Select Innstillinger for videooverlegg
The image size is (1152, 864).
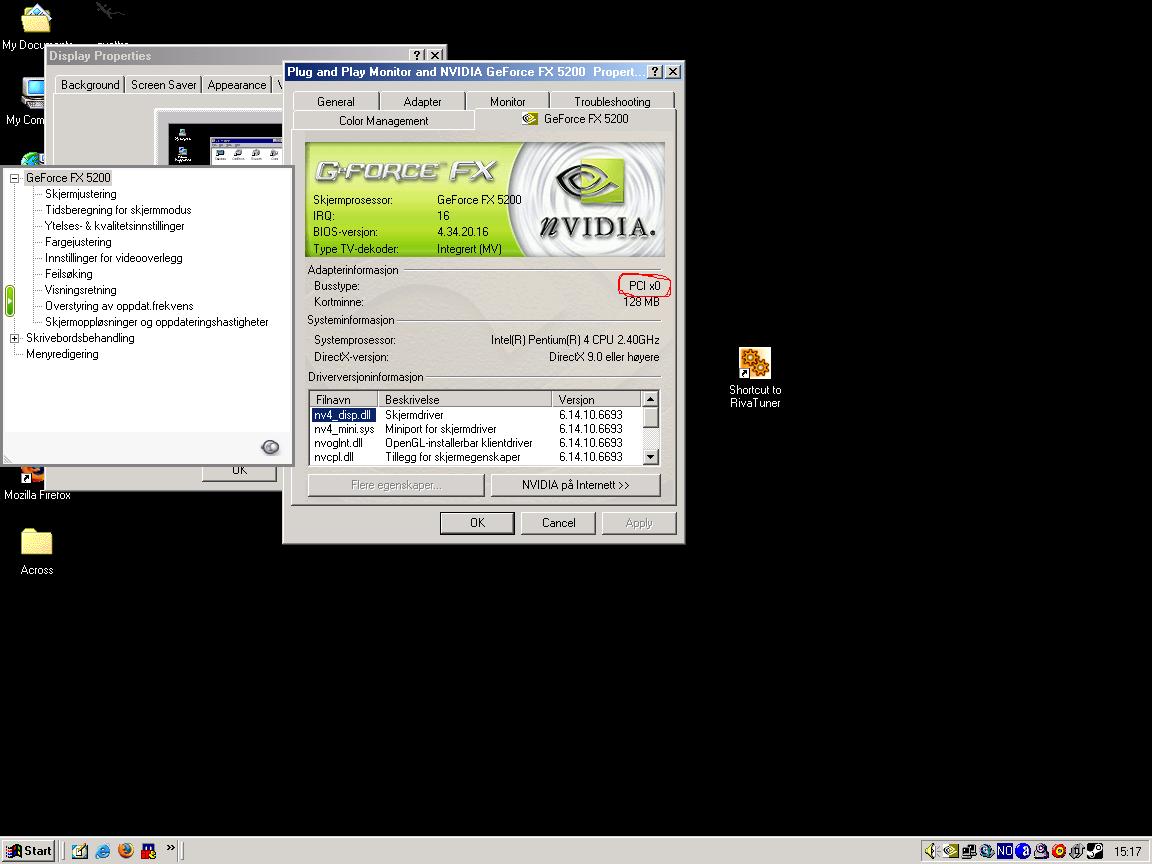[x=114, y=258]
